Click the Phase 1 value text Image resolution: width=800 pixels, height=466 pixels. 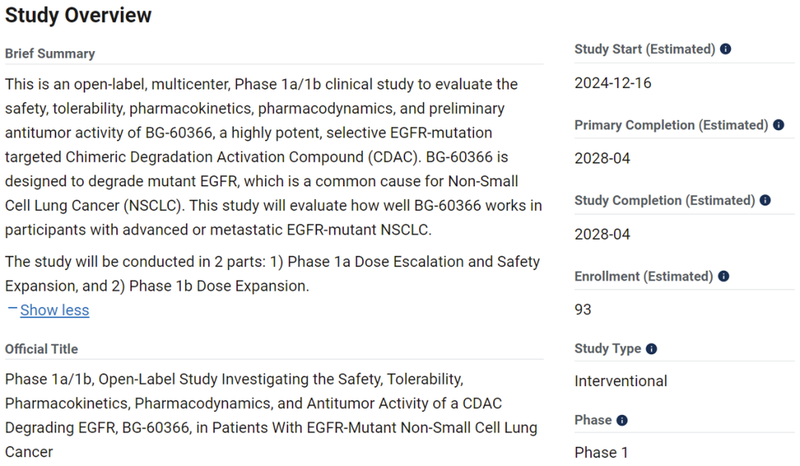[x=602, y=452]
